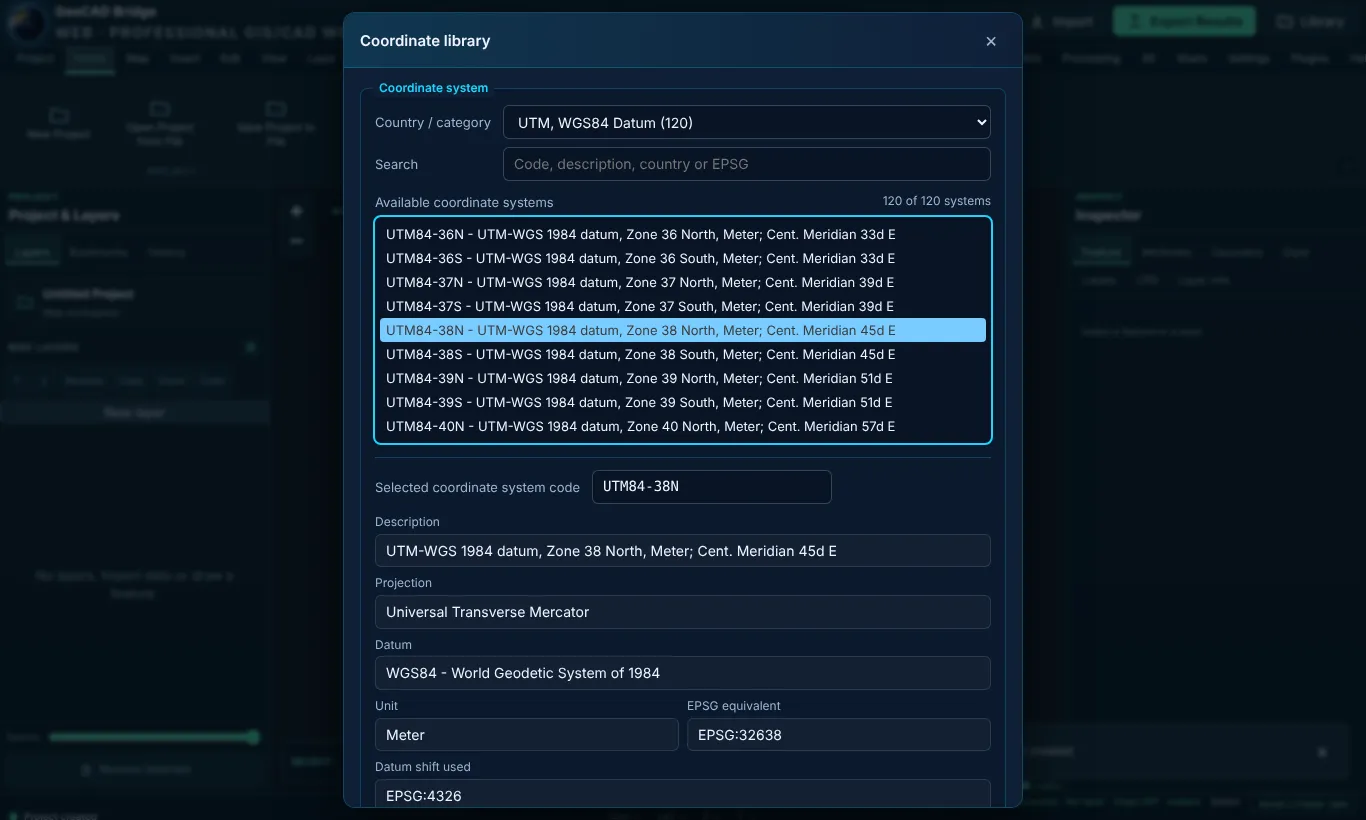Click the Unit field showing Meter
This screenshot has height=820, width=1366.
526,735
